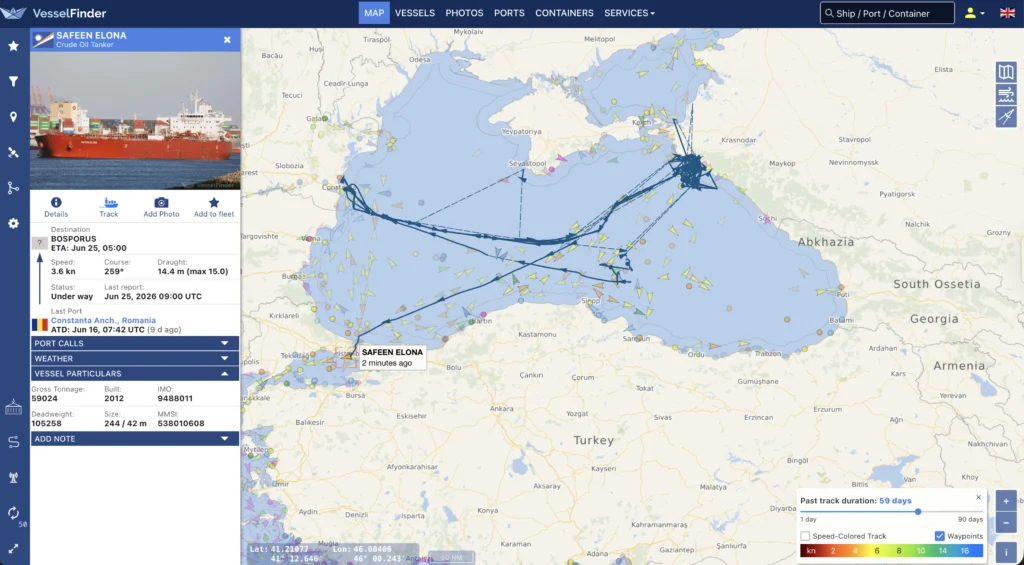
Task: Expand the PORT CALLS section
Action: 135,344
